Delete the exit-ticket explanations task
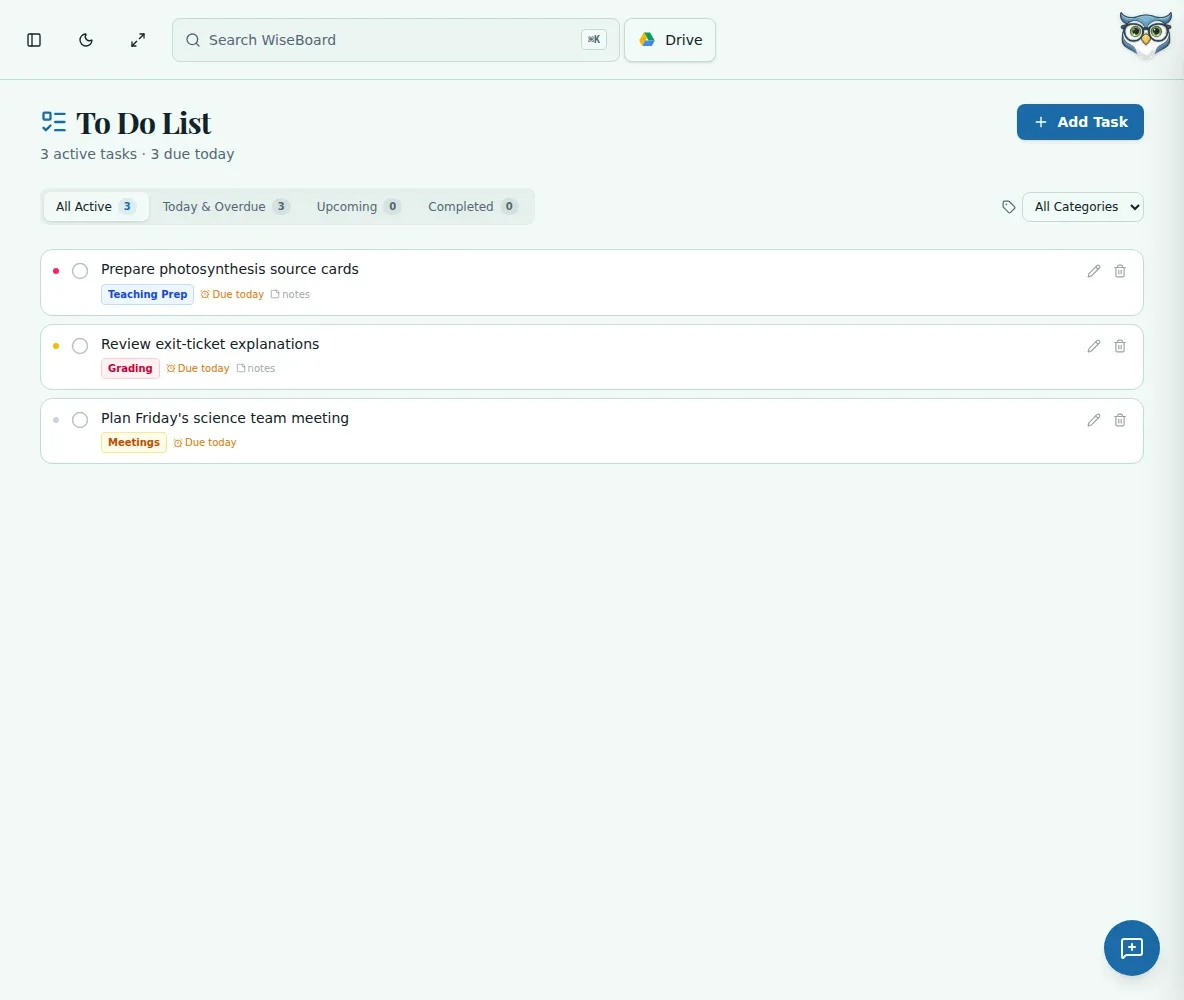This screenshot has width=1184, height=1000. [1120, 346]
